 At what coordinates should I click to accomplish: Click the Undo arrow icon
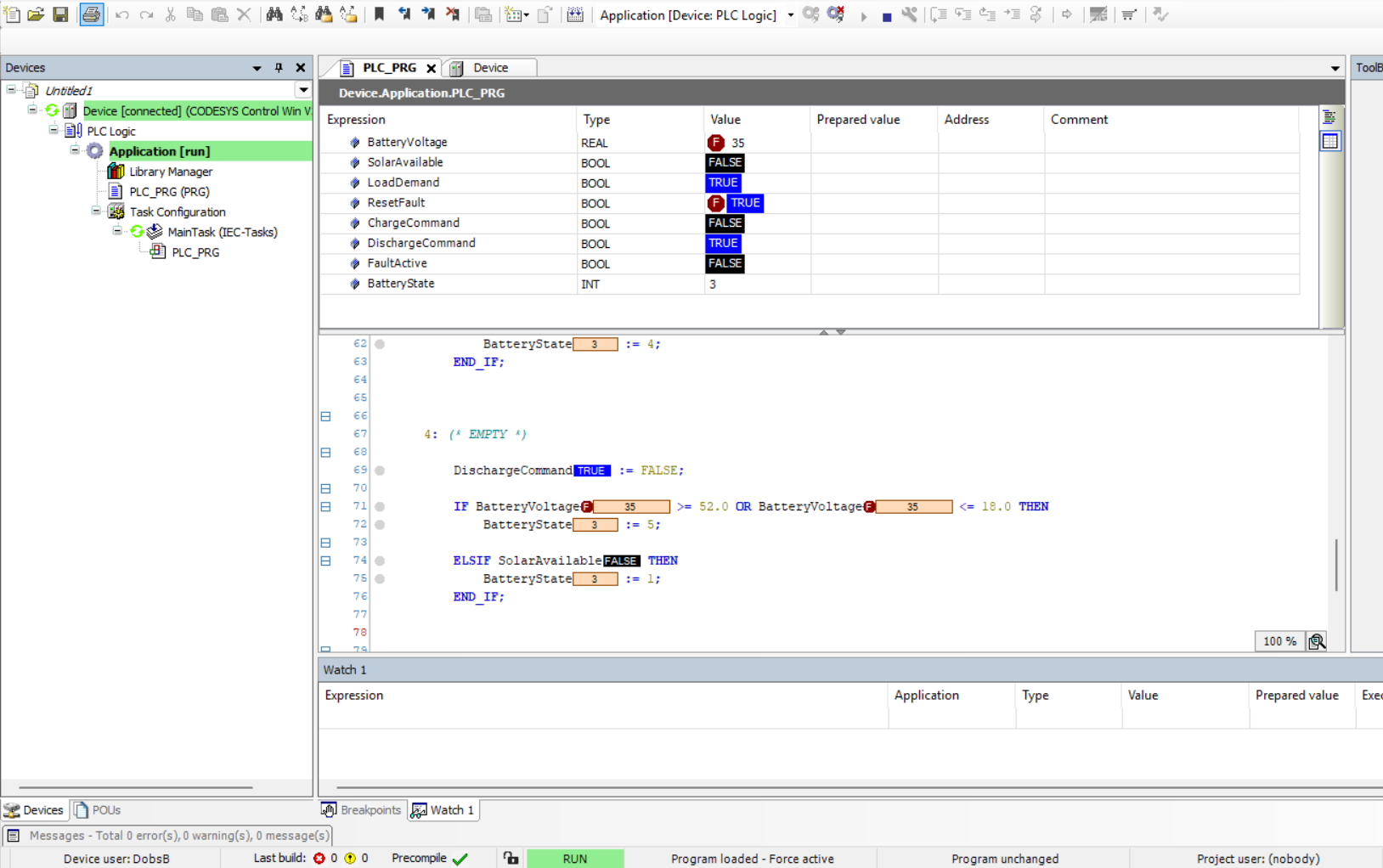tap(122, 14)
